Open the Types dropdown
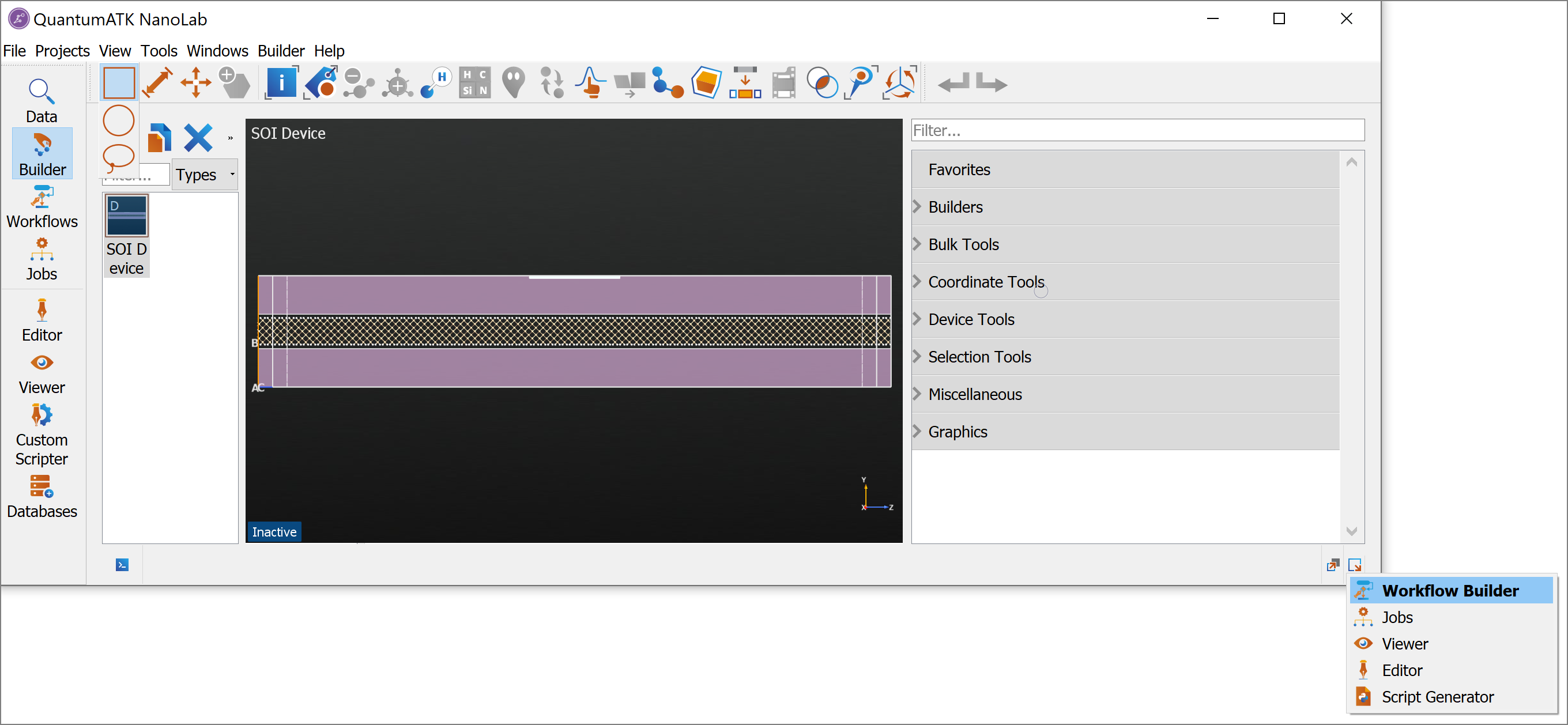Image resolution: width=1568 pixels, height=725 pixels. pos(205,175)
